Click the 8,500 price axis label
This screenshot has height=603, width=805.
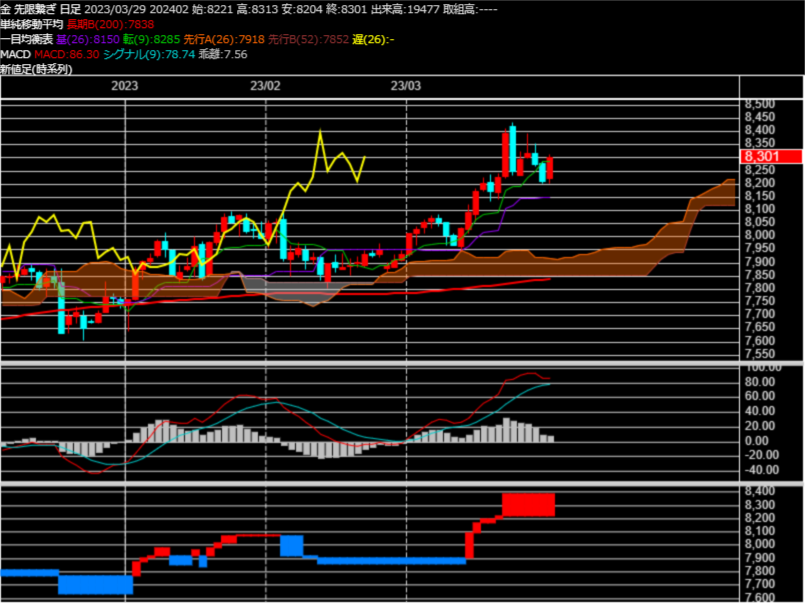(x=760, y=104)
